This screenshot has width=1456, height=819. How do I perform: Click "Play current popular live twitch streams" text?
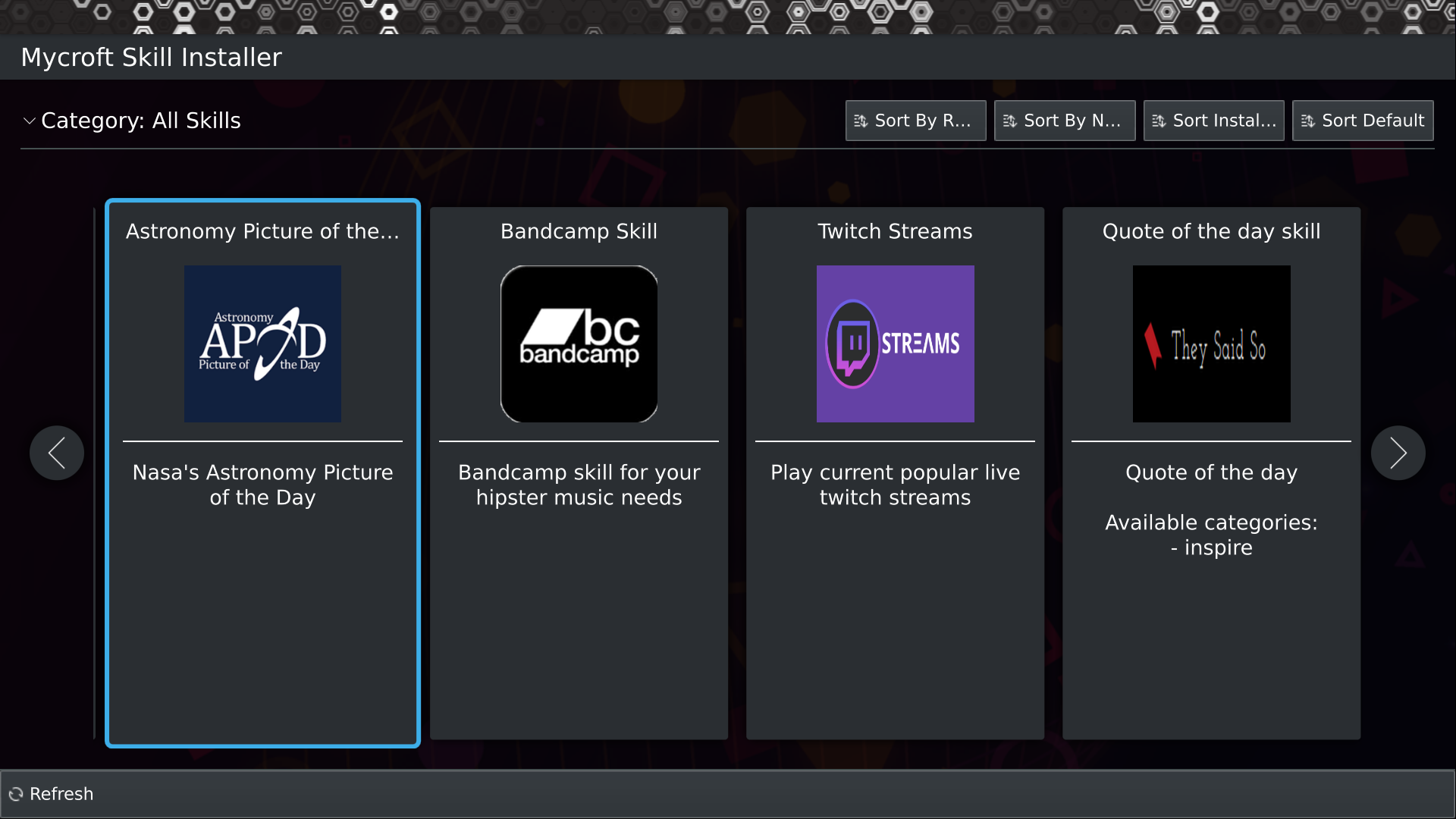(x=895, y=485)
